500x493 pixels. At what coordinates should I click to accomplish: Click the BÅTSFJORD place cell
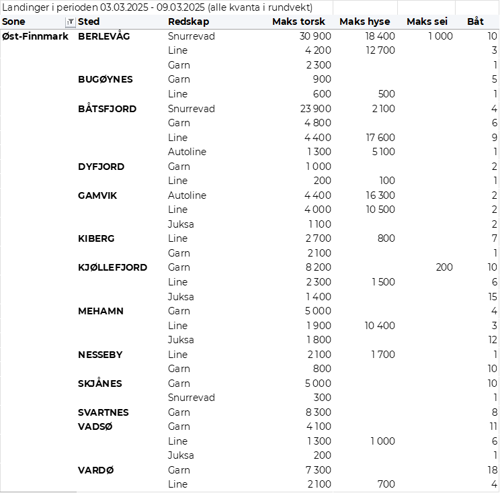[x=107, y=109]
